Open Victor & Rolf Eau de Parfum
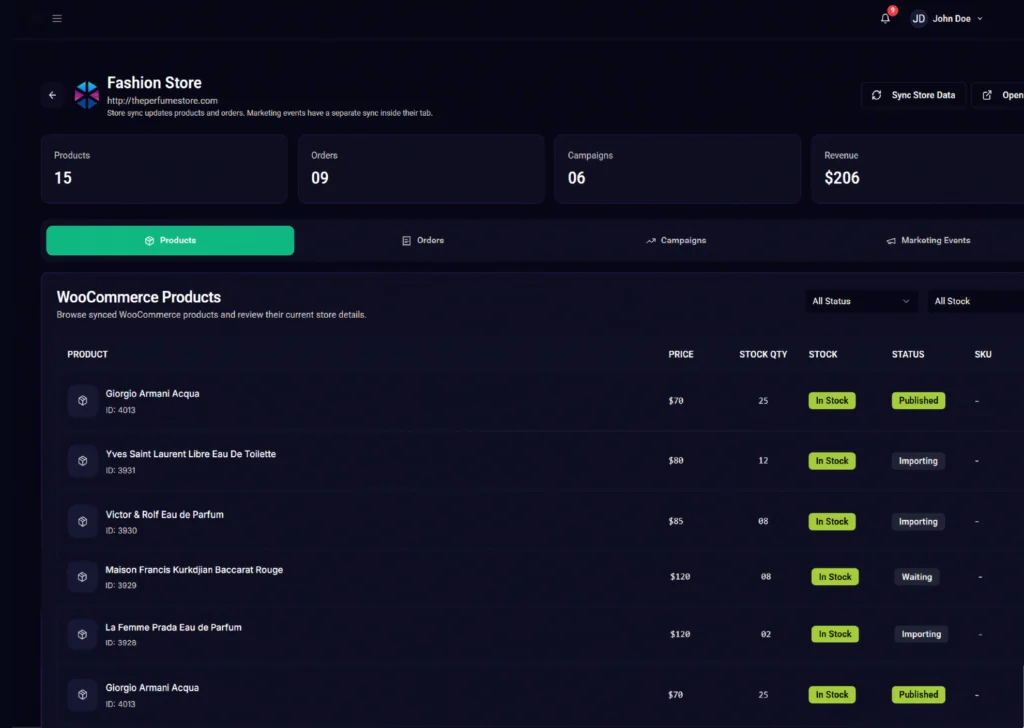The height and width of the screenshot is (728, 1024). 165,514
